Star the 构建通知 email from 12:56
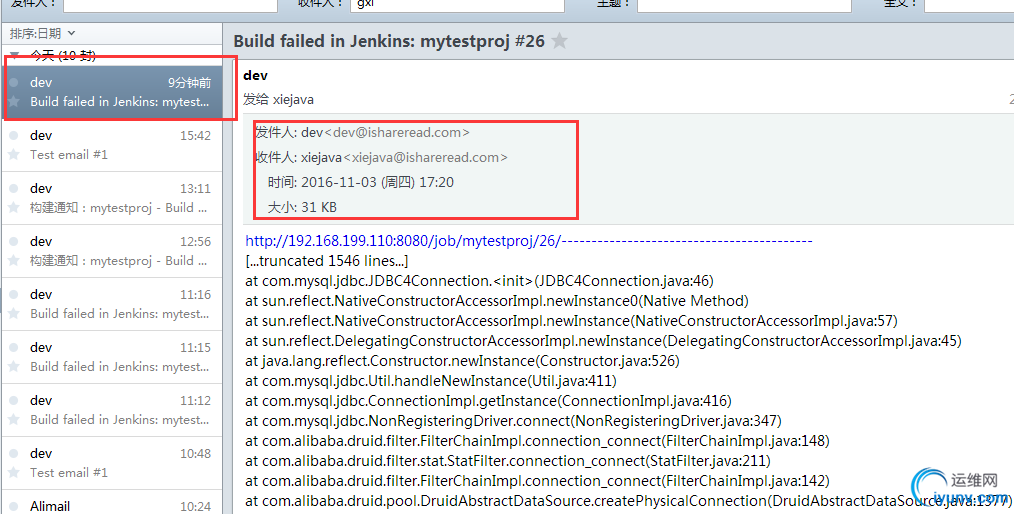The image size is (1014, 514). point(14,261)
